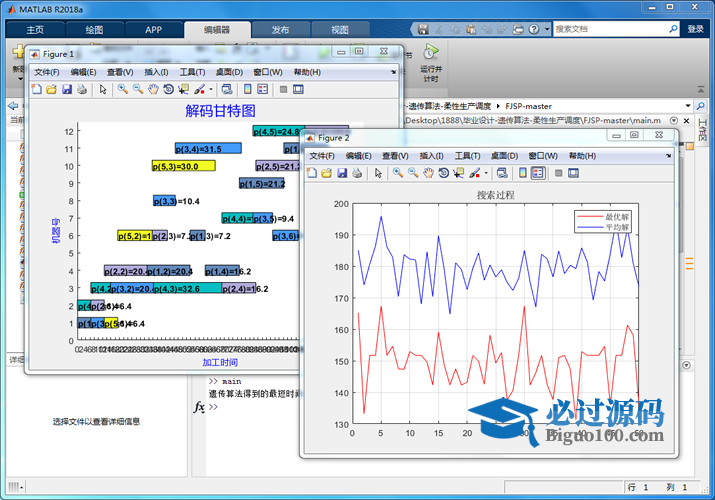Toggle Edit Plot arrow in Figure 1
The height and width of the screenshot is (500, 715).
[102, 90]
